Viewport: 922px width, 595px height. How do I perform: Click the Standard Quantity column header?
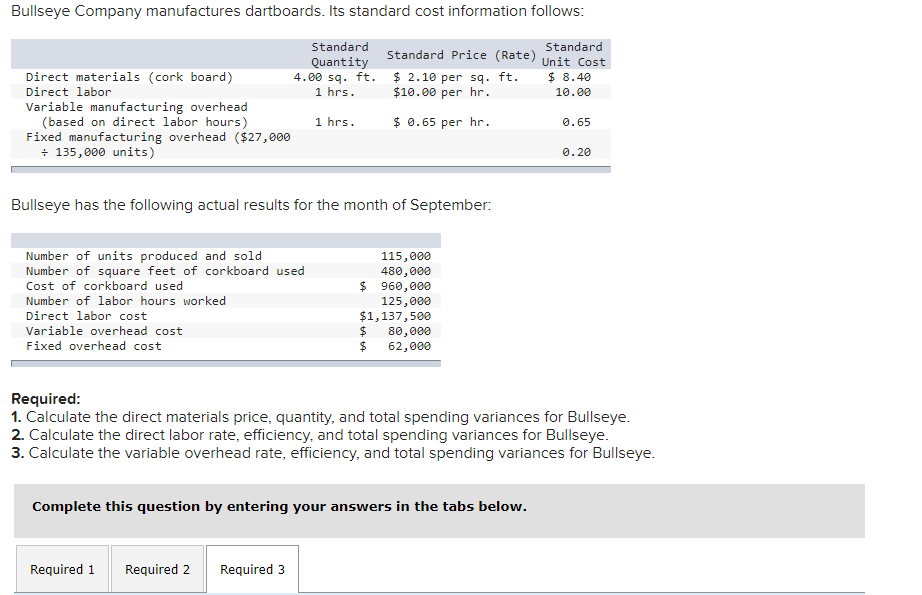tap(340, 54)
